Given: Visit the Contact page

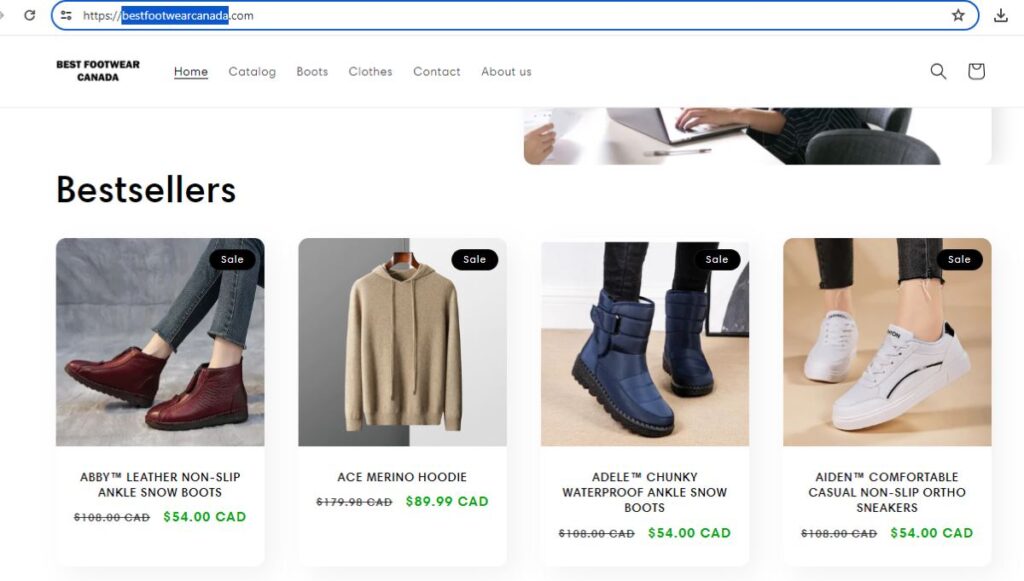Looking at the screenshot, I should tap(436, 71).
